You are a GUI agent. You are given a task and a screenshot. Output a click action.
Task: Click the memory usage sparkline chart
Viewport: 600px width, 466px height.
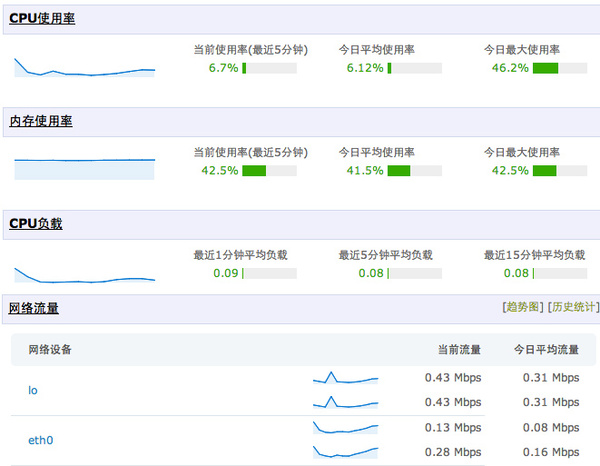pos(85,169)
